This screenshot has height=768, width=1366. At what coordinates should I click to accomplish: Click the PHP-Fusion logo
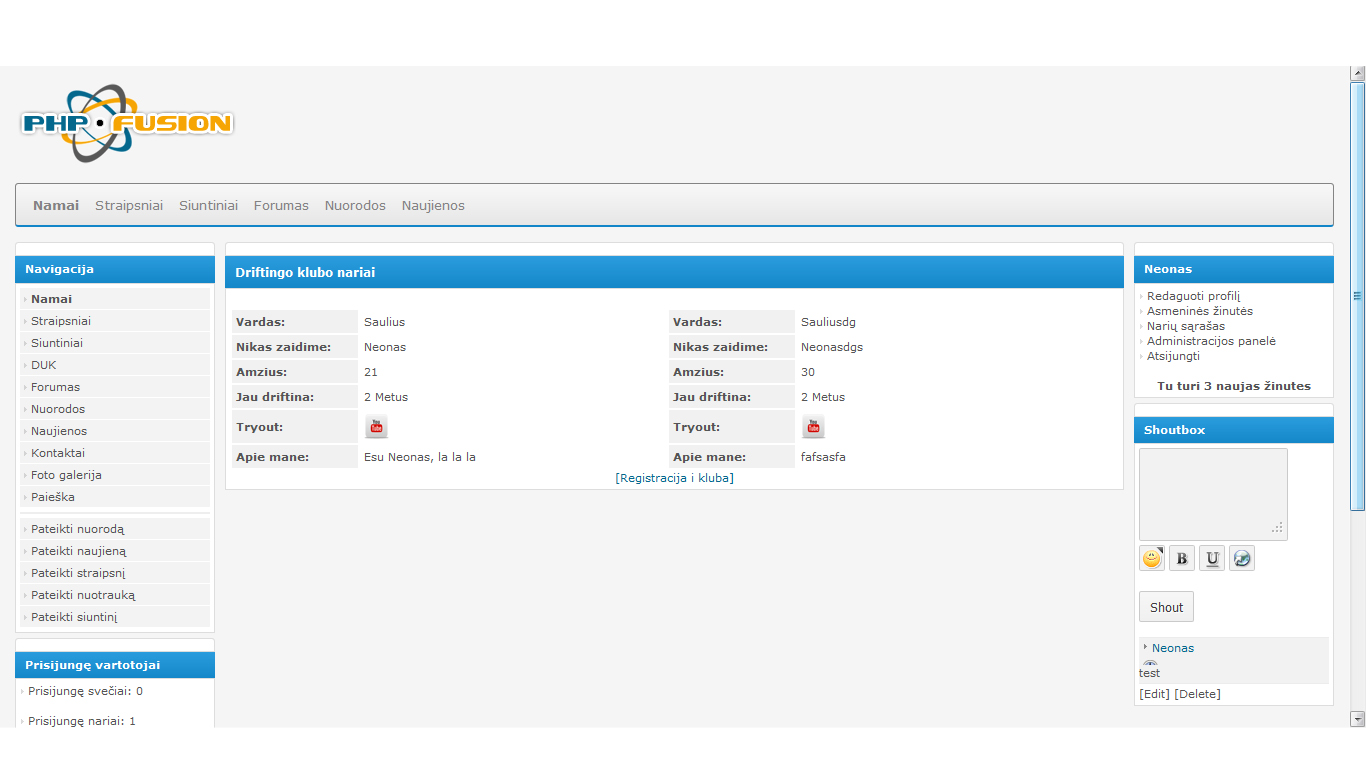[127, 124]
